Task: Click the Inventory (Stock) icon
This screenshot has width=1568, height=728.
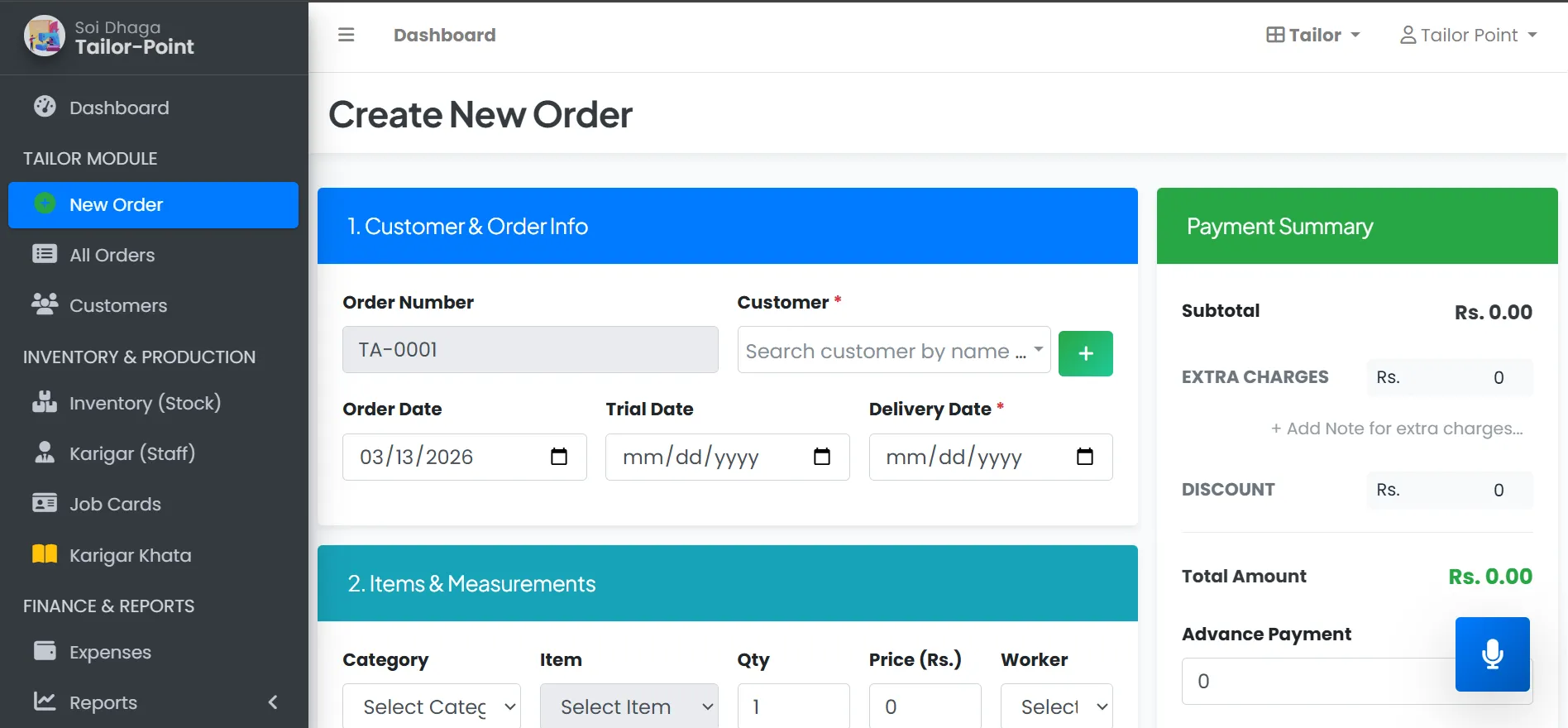Action: point(45,403)
